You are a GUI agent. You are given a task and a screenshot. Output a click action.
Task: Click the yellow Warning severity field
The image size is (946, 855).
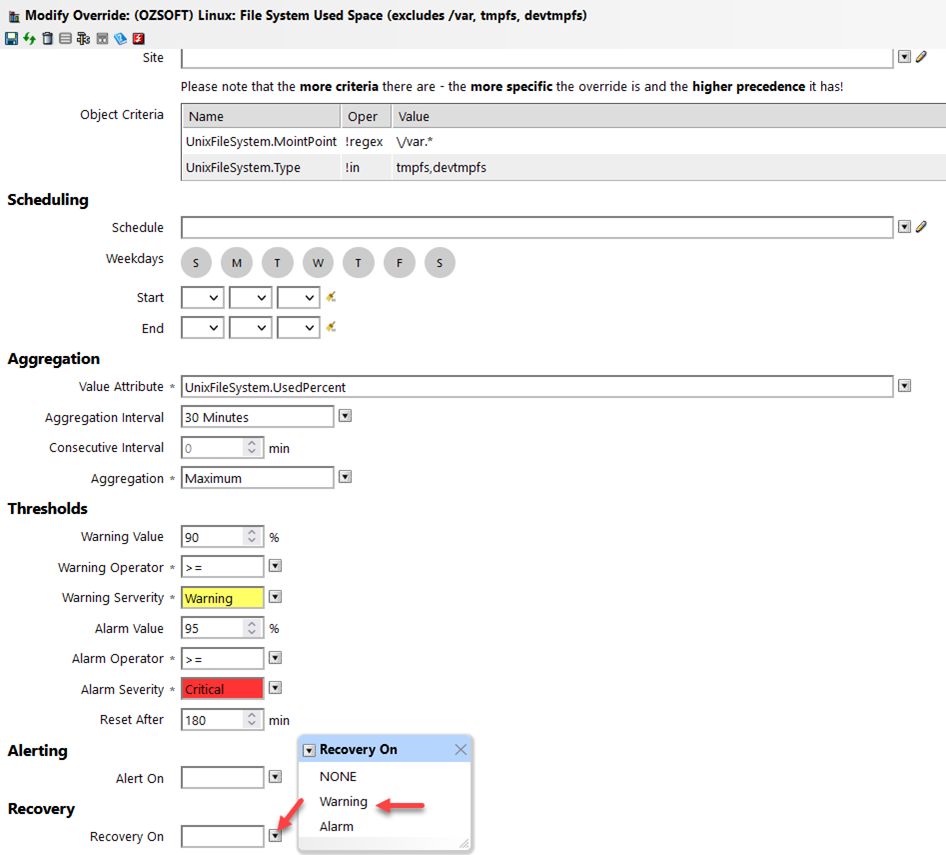(222, 598)
